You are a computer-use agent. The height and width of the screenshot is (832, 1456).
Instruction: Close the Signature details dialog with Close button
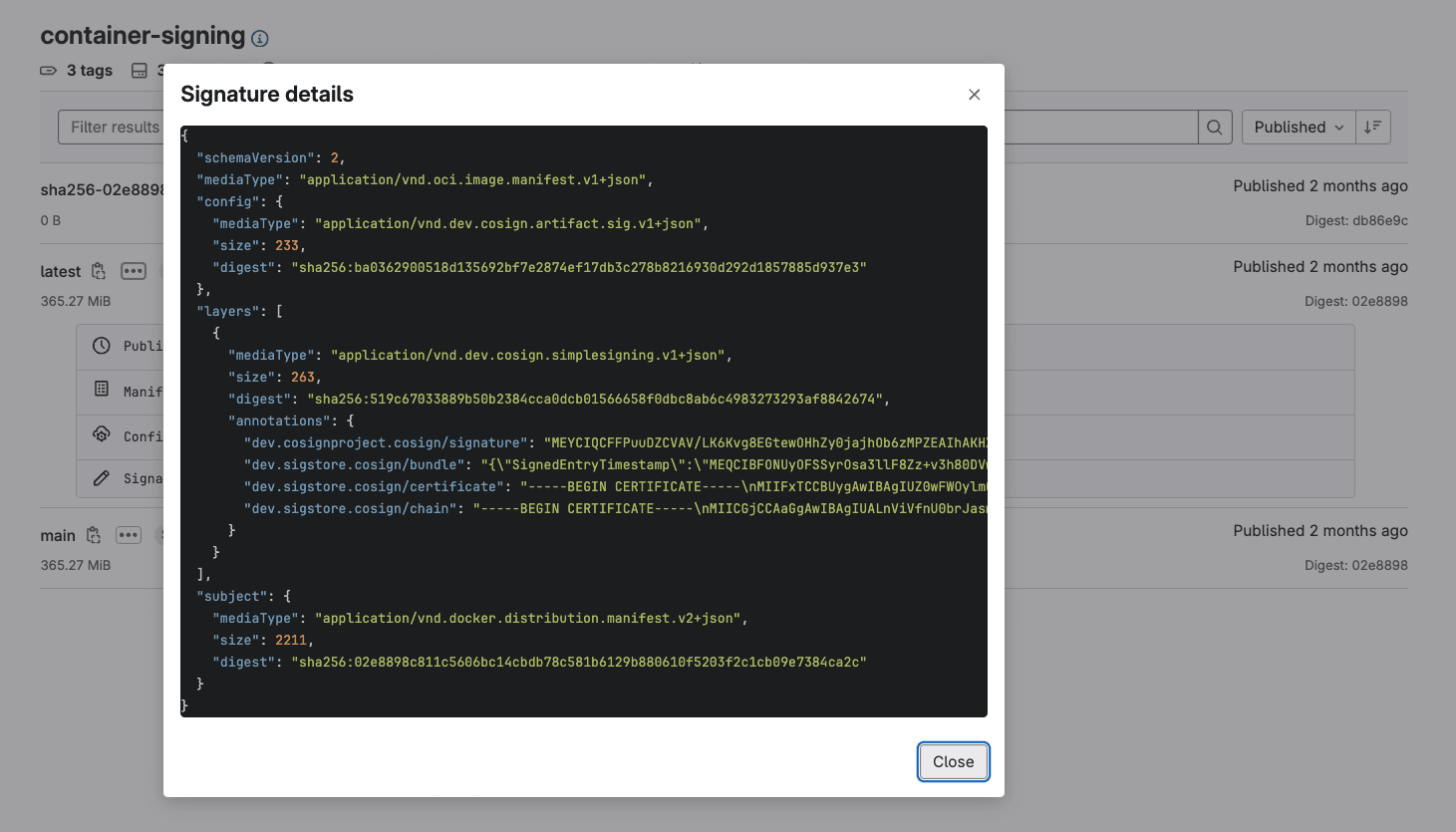[953, 761]
